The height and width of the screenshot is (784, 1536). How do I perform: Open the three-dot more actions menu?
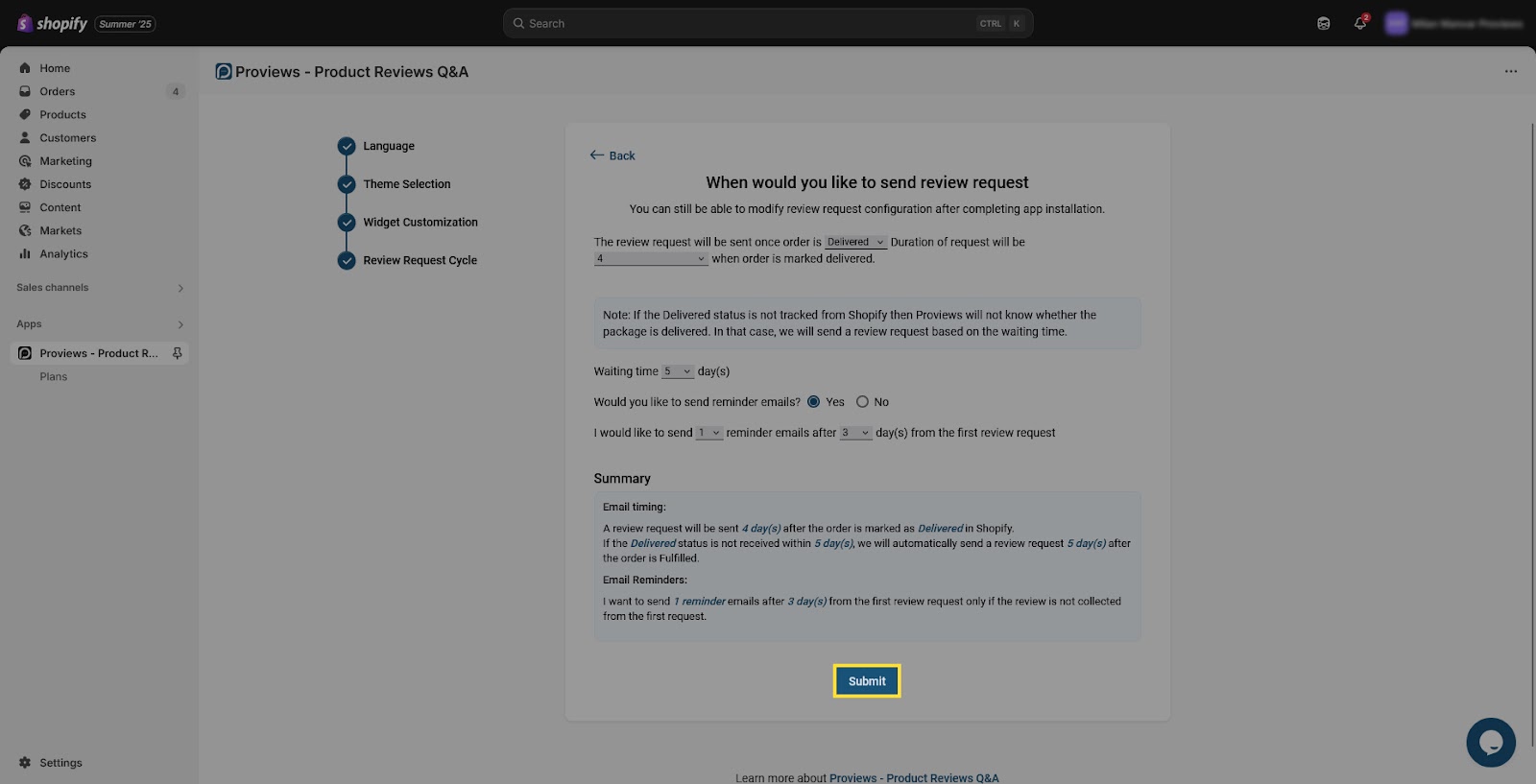[1511, 72]
